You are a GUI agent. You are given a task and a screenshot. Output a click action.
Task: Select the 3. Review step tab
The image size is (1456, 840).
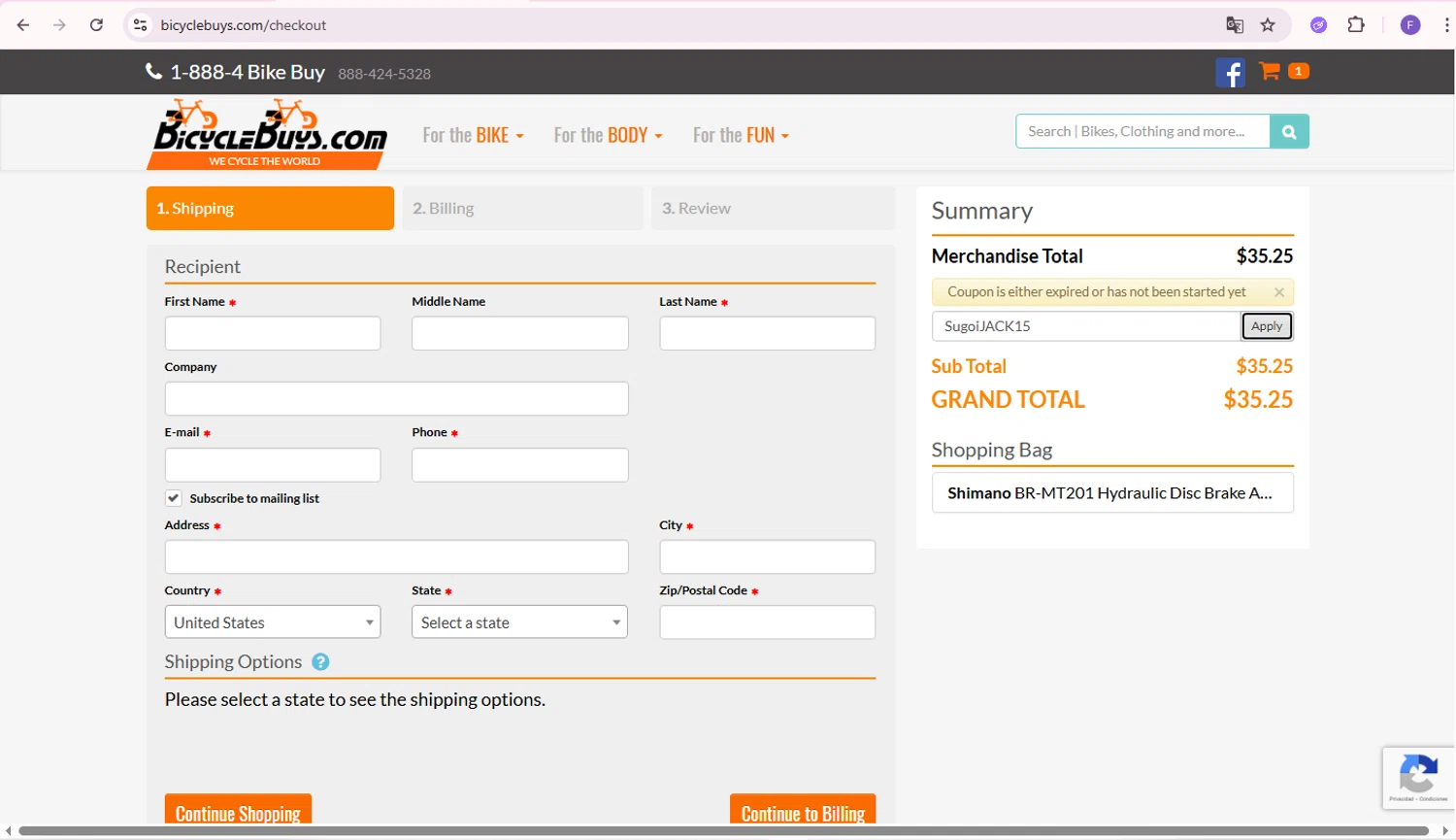tap(773, 208)
